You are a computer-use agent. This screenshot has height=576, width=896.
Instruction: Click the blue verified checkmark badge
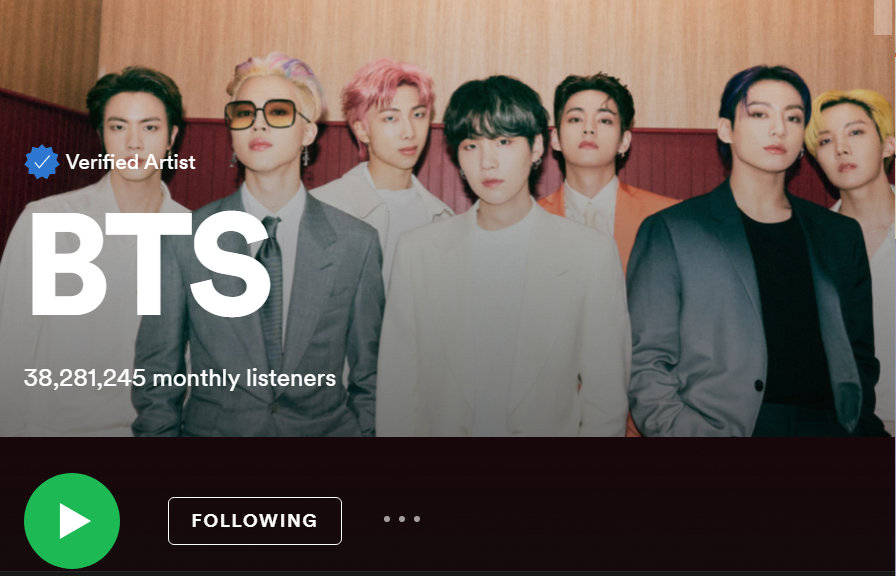point(42,162)
